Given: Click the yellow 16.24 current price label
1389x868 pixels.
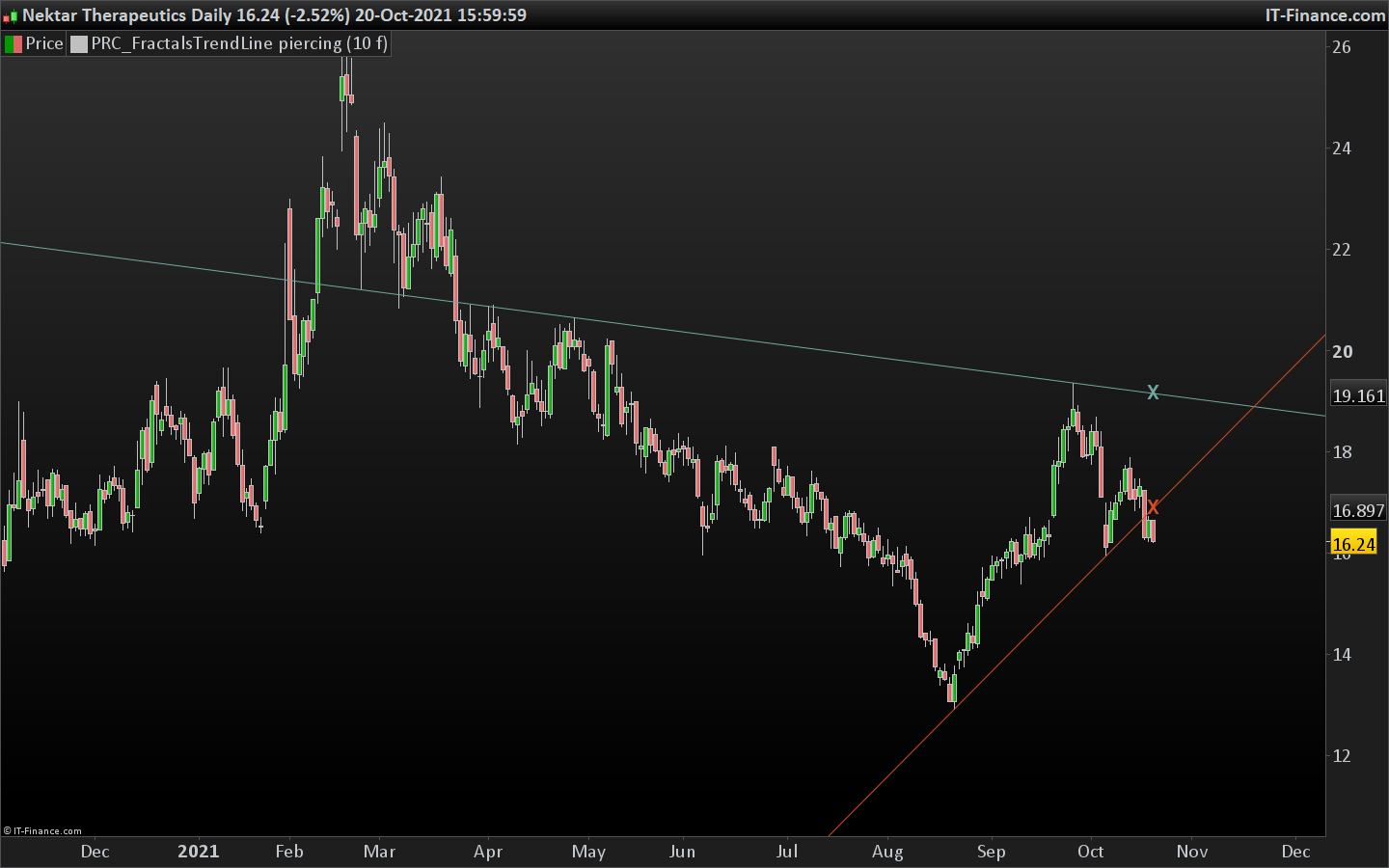Looking at the screenshot, I should click(1353, 544).
